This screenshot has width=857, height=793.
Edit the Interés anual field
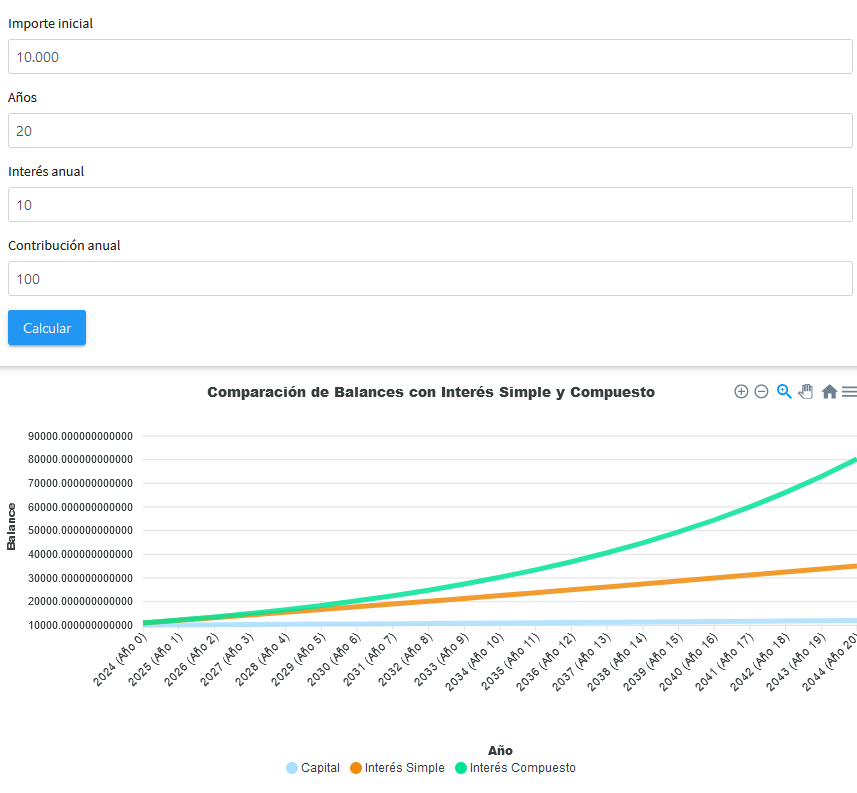pos(430,204)
